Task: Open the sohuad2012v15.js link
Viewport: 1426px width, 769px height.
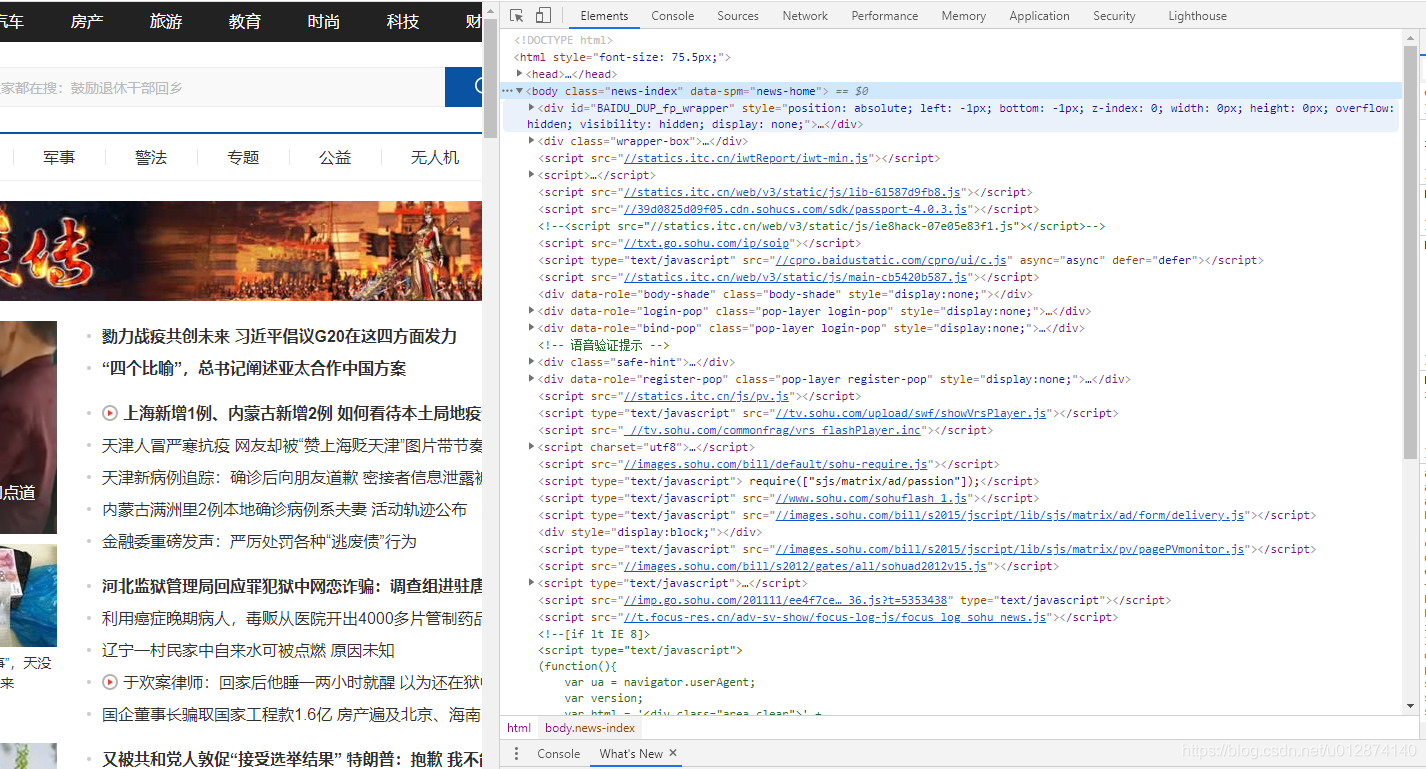Action: (805, 566)
